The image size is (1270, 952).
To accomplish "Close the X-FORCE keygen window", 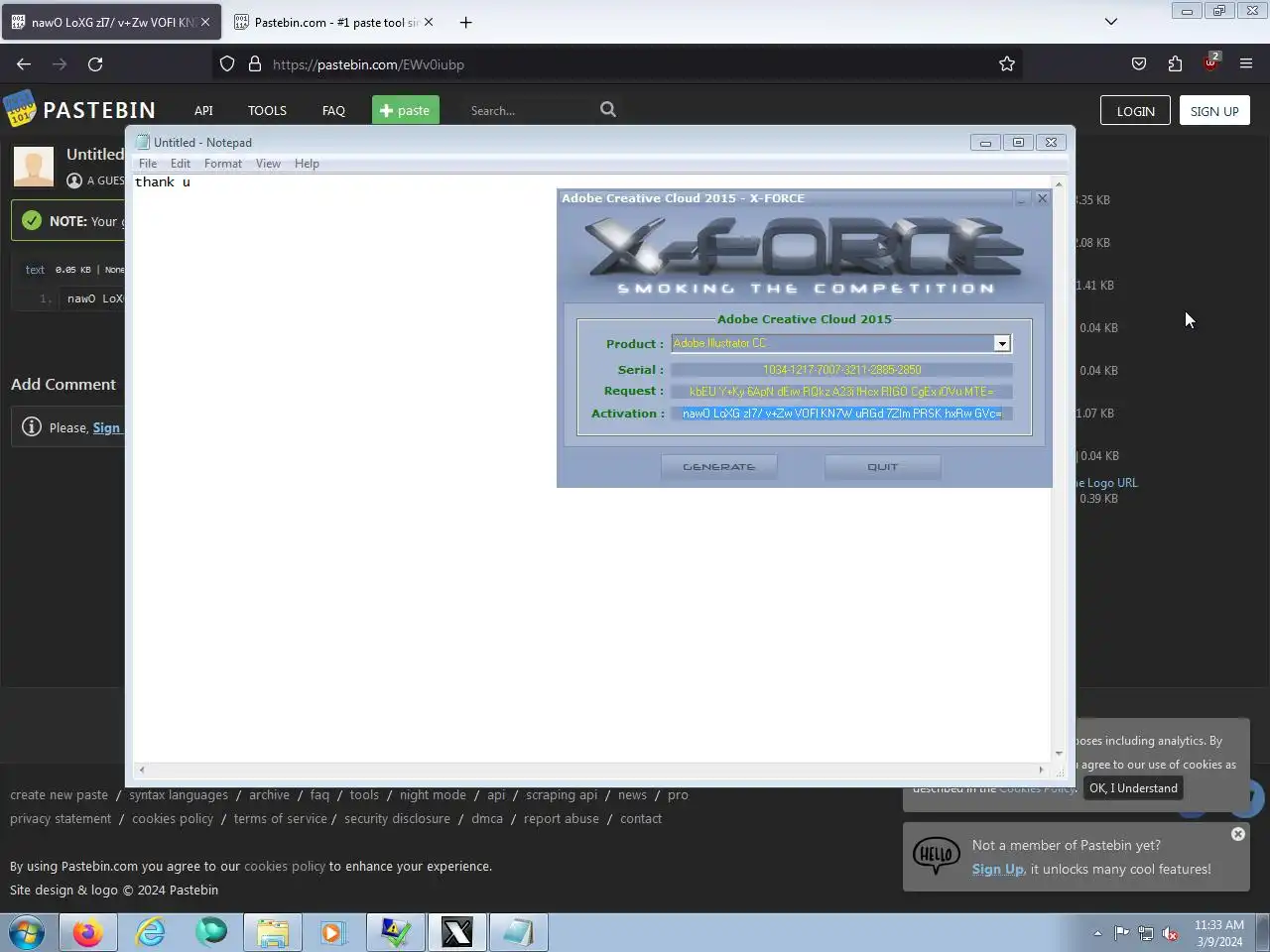I will pos(1042,198).
